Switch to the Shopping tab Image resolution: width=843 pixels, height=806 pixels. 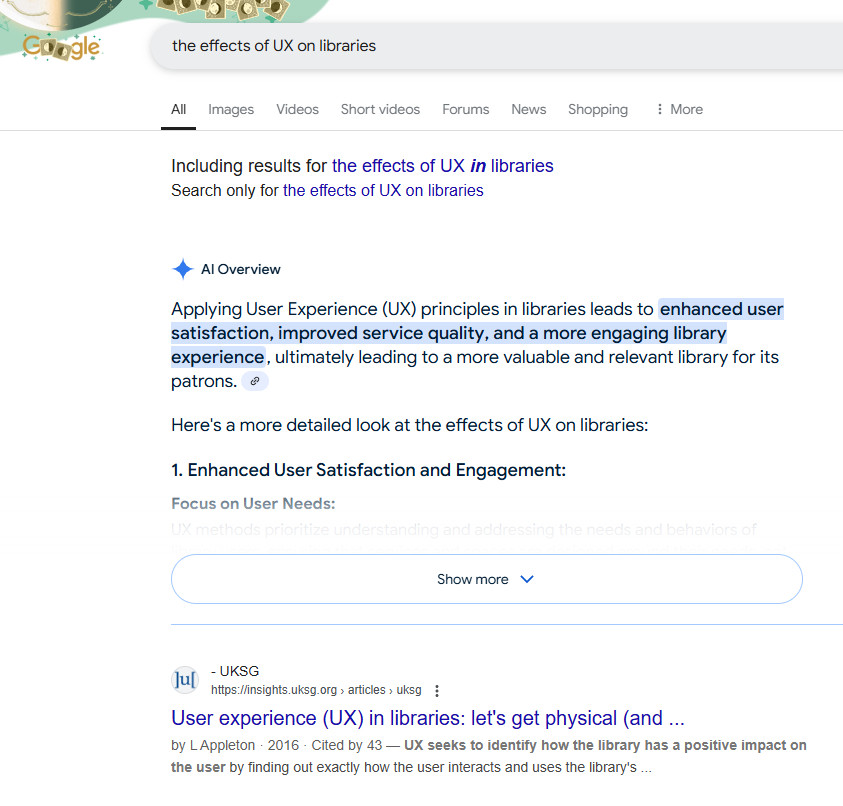(x=598, y=109)
